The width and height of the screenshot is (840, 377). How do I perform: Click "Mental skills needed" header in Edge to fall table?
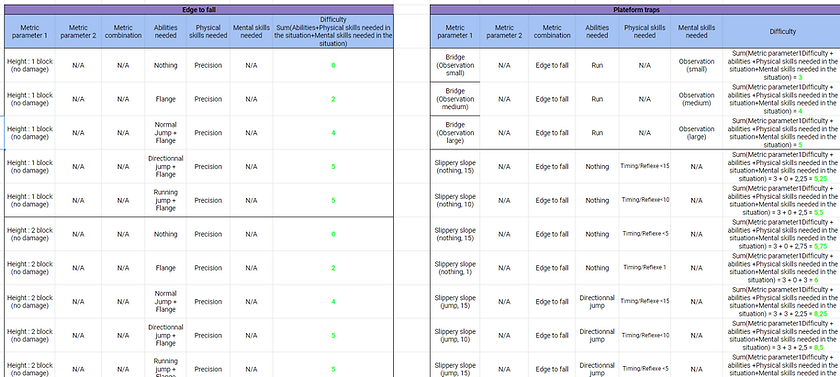pos(251,32)
